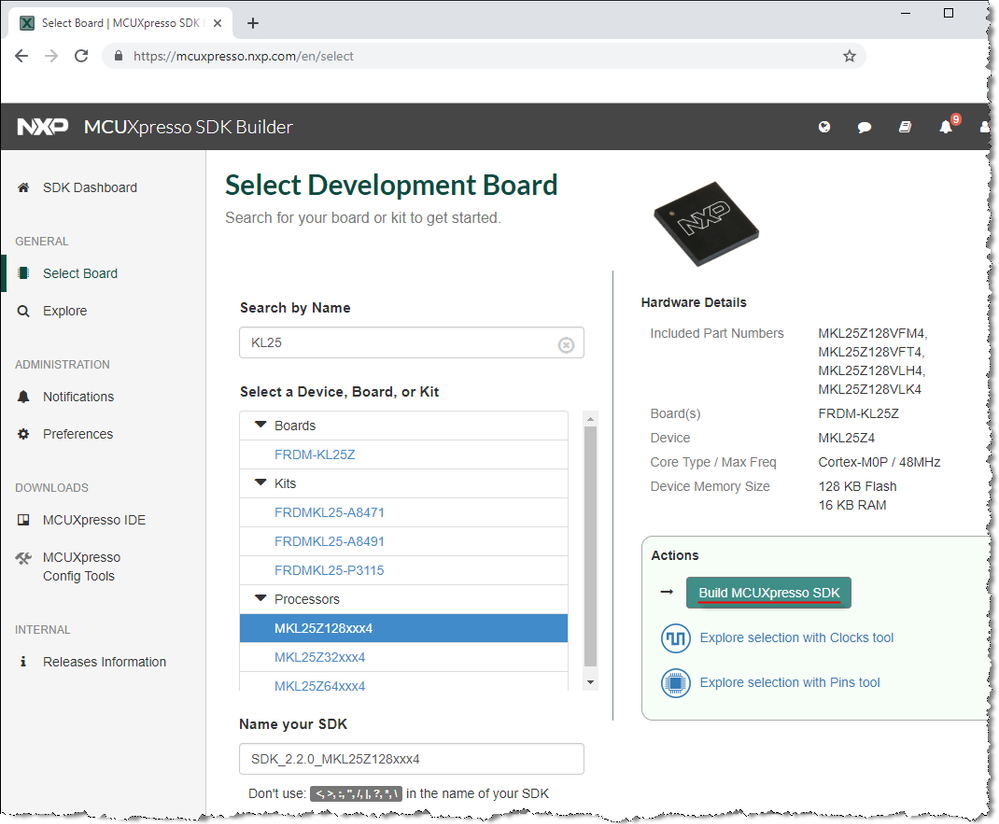Select board FRDM-KL25Z
Viewport: 999px width, 824px height.
click(315, 454)
